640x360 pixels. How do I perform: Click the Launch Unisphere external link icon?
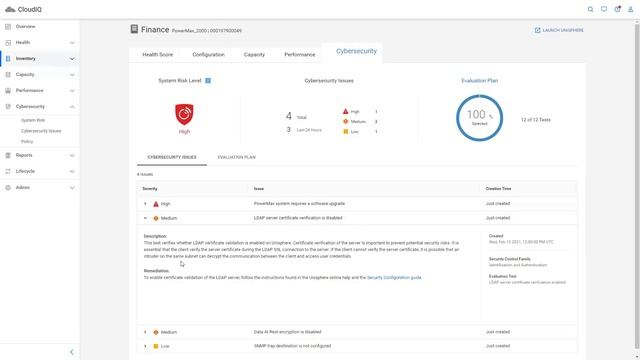537,30
